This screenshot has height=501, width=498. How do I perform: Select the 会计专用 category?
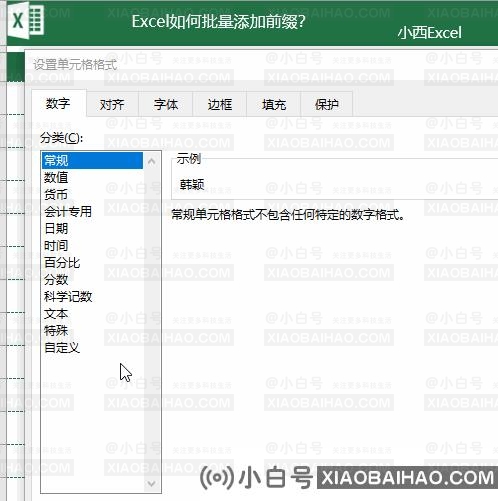92,211
